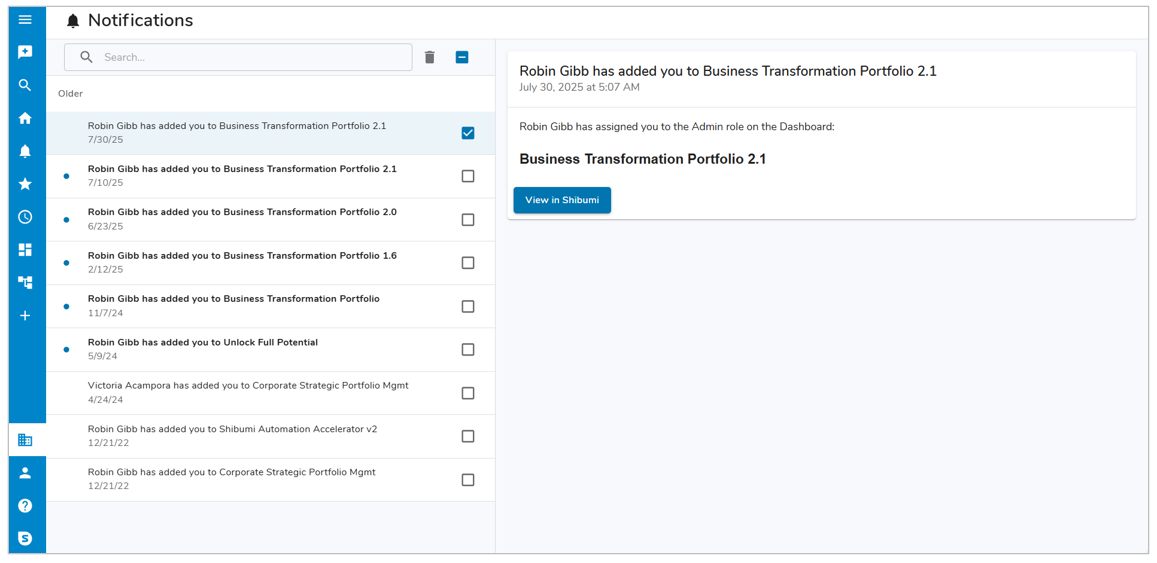Open the Help question mark icon

pyautogui.click(x=25, y=506)
